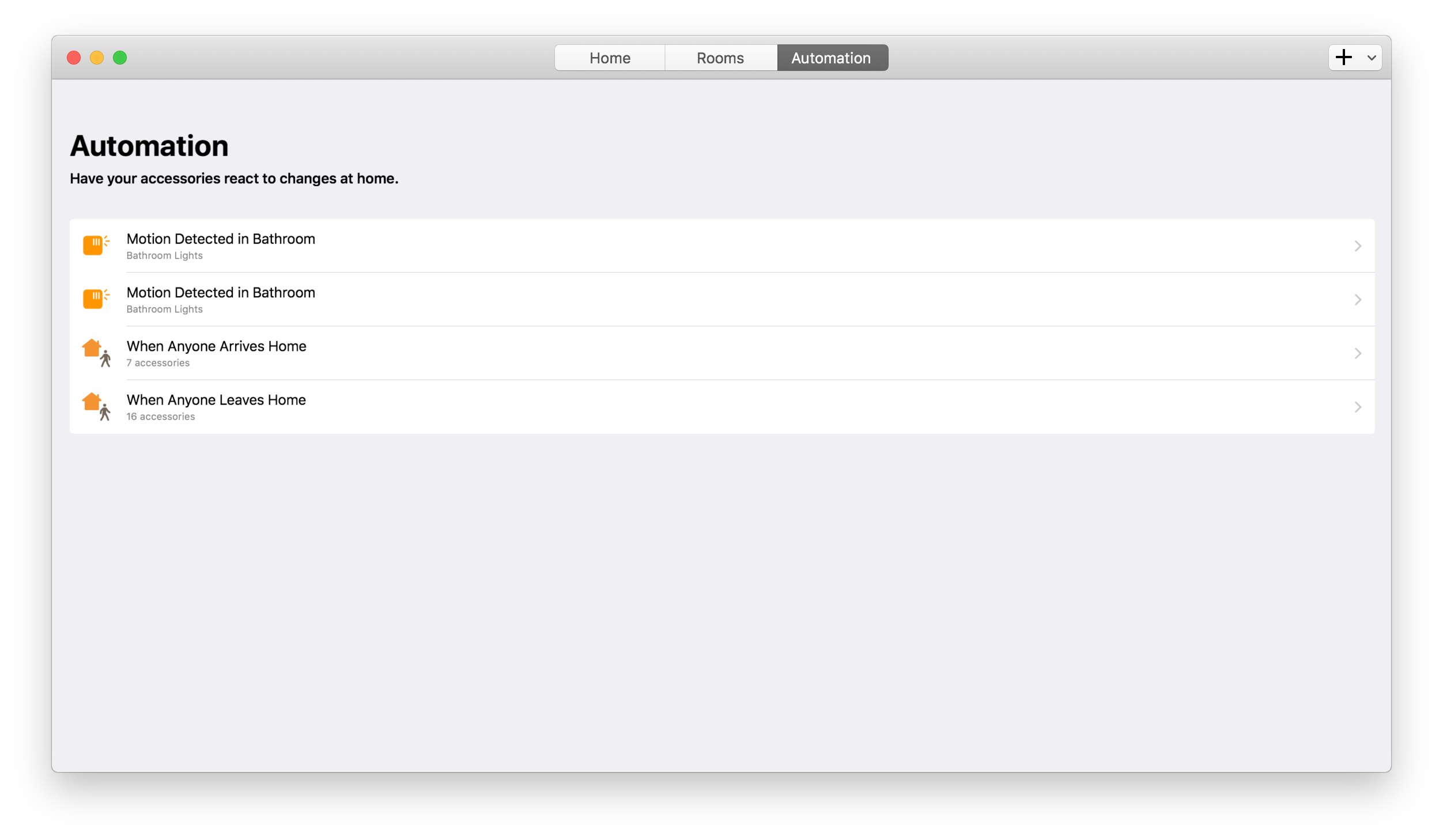This screenshot has height=840, width=1443.
Task: Expand details of first Motion Detected in Bathroom automation
Action: click(1359, 245)
